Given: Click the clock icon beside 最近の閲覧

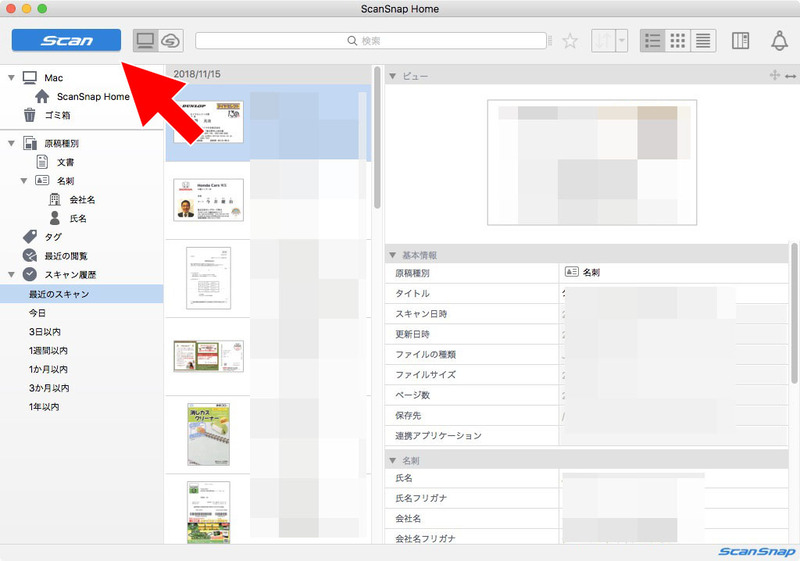Looking at the screenshot, I should 30,256.
